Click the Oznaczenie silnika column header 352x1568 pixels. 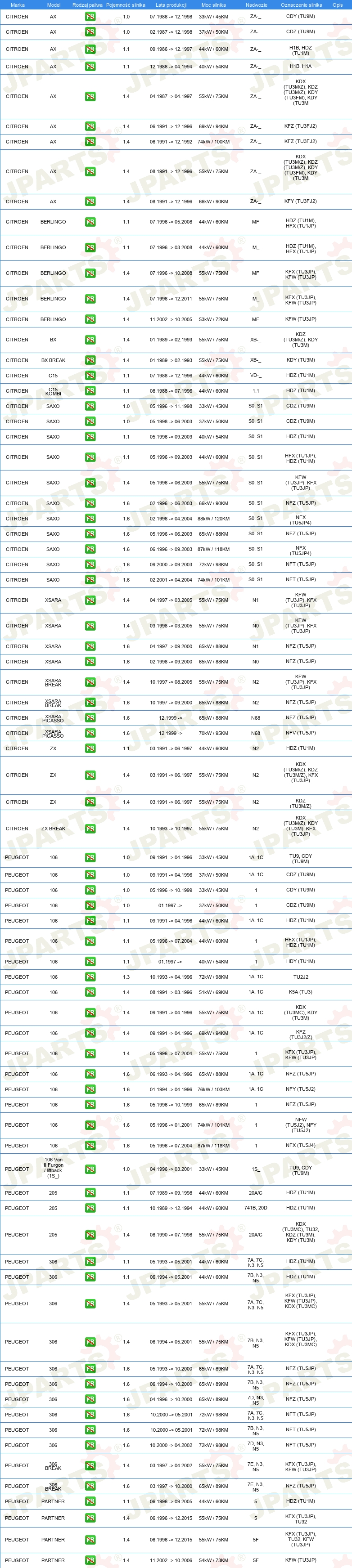(x=302, y=5)
